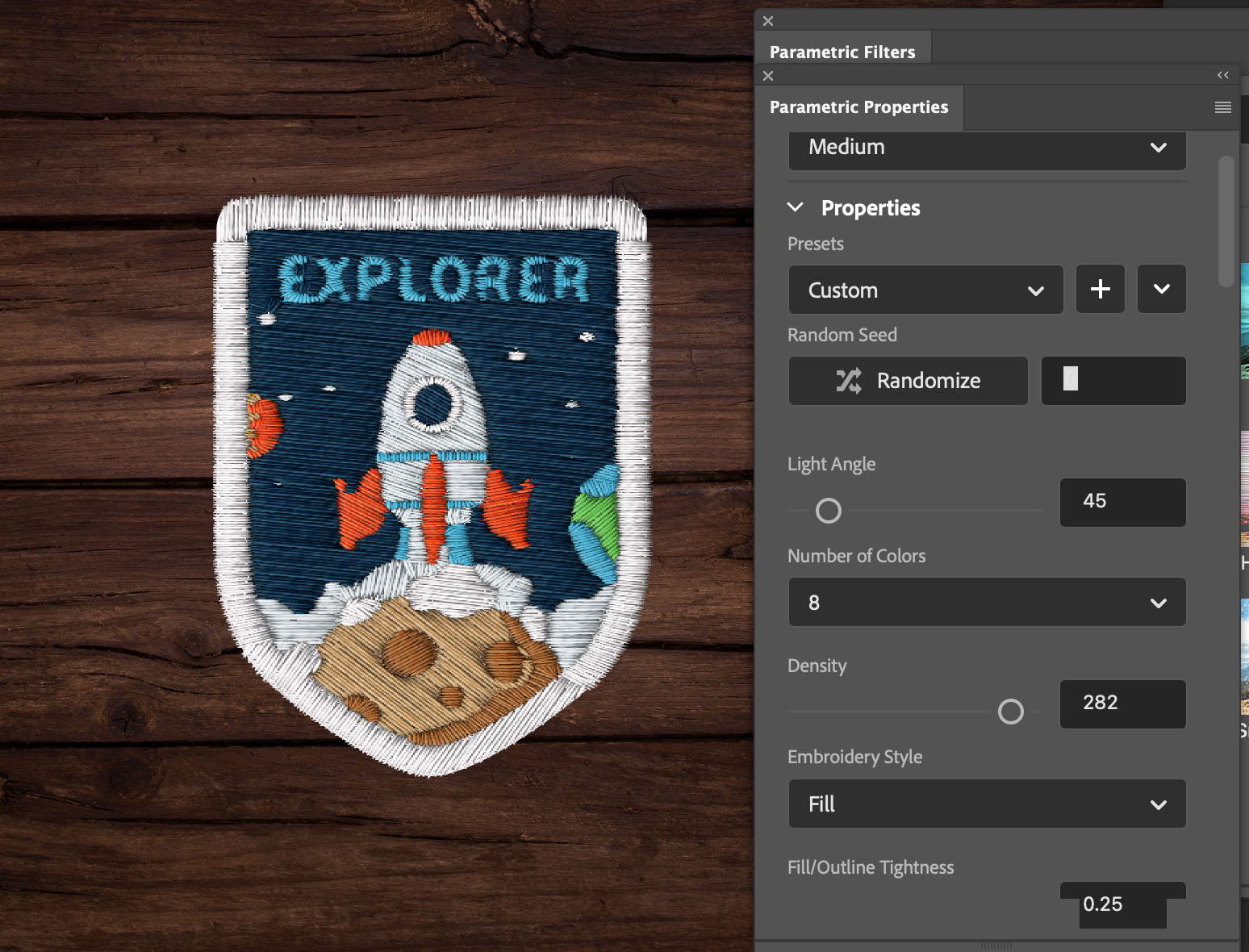Open Parametric Properties panel menu
The image size is (1249, 952).
click(x=1223, y=107)
